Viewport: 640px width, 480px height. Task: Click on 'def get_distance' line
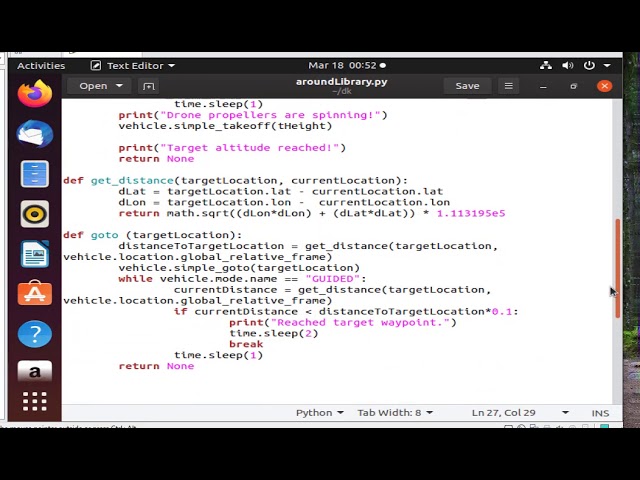236,180
